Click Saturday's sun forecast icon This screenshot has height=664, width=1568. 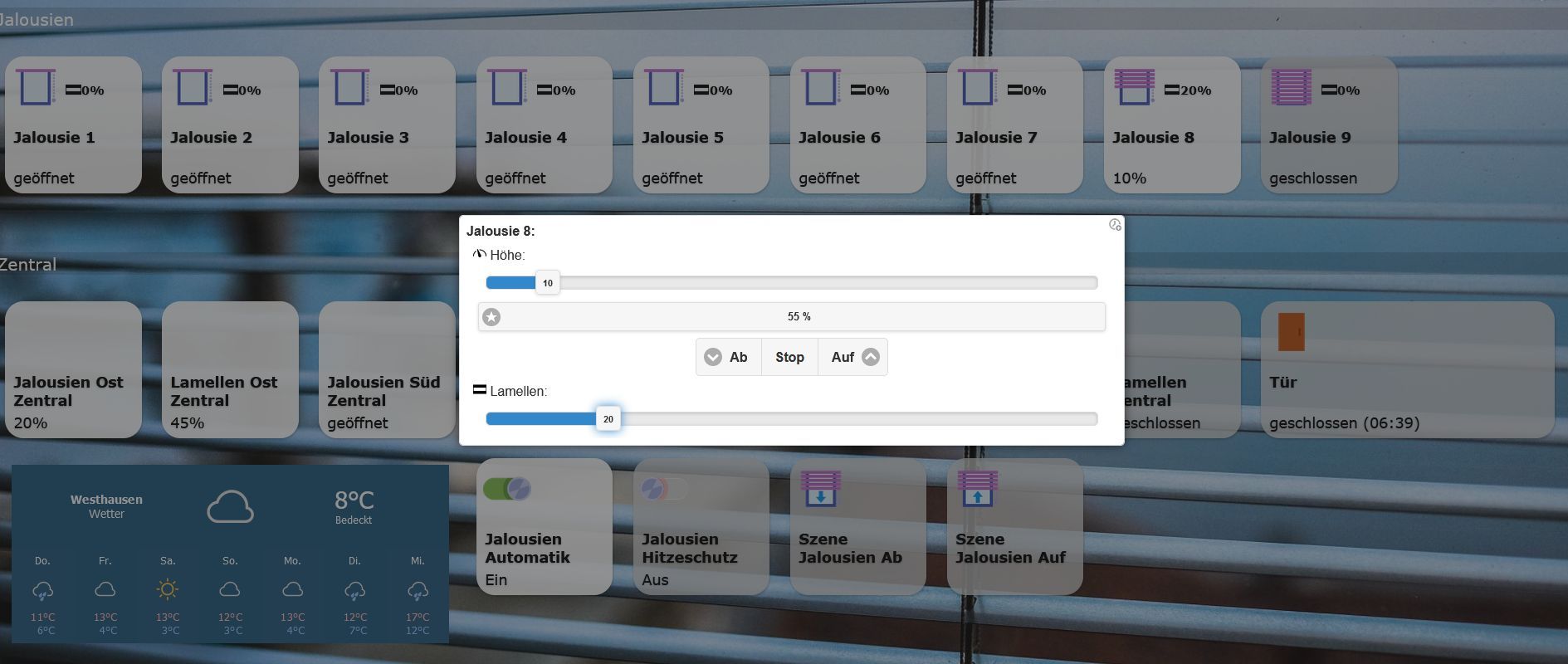[x=168, y=589]
